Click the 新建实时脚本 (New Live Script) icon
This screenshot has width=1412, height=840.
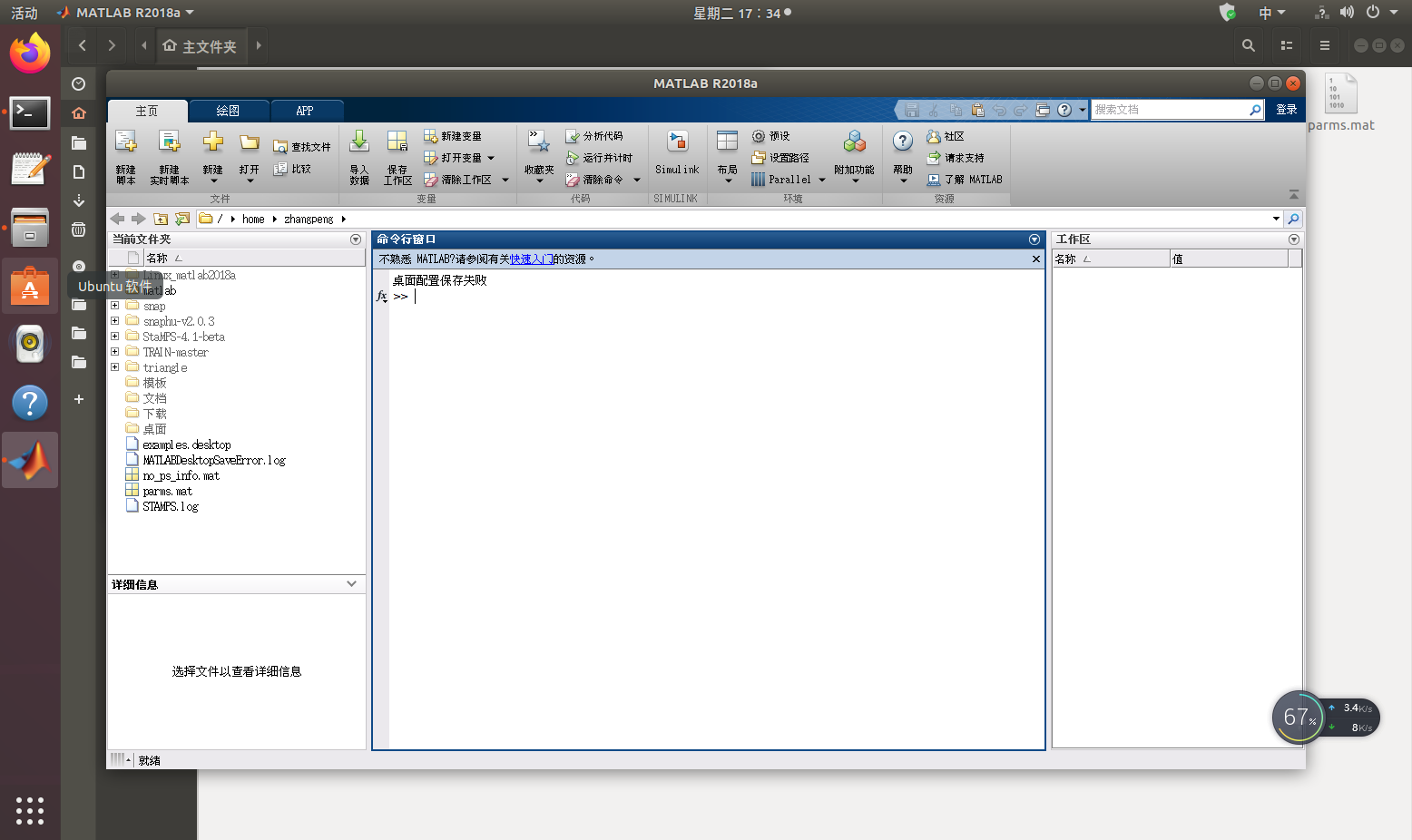[x=169, y=142]
